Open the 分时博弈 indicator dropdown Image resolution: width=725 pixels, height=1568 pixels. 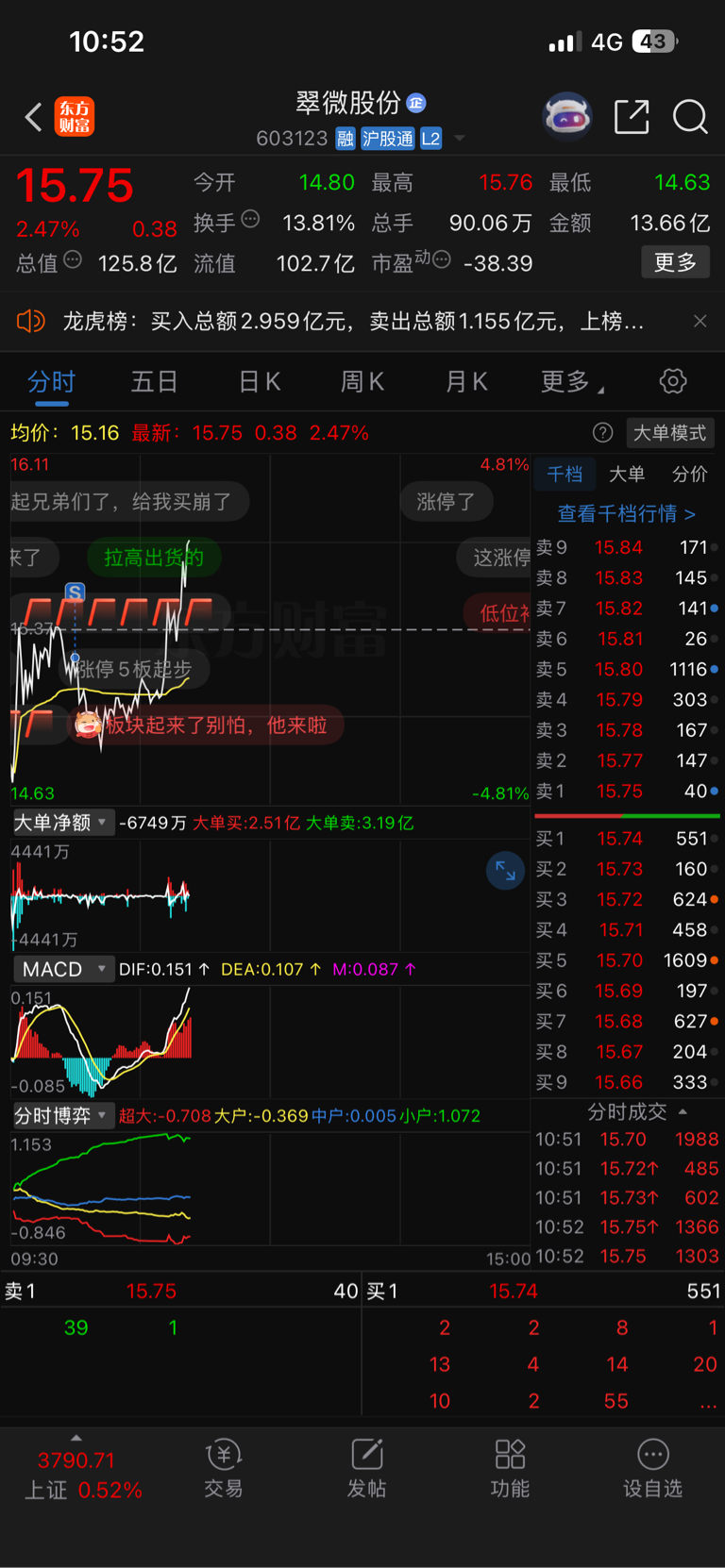coord(62,1115)
